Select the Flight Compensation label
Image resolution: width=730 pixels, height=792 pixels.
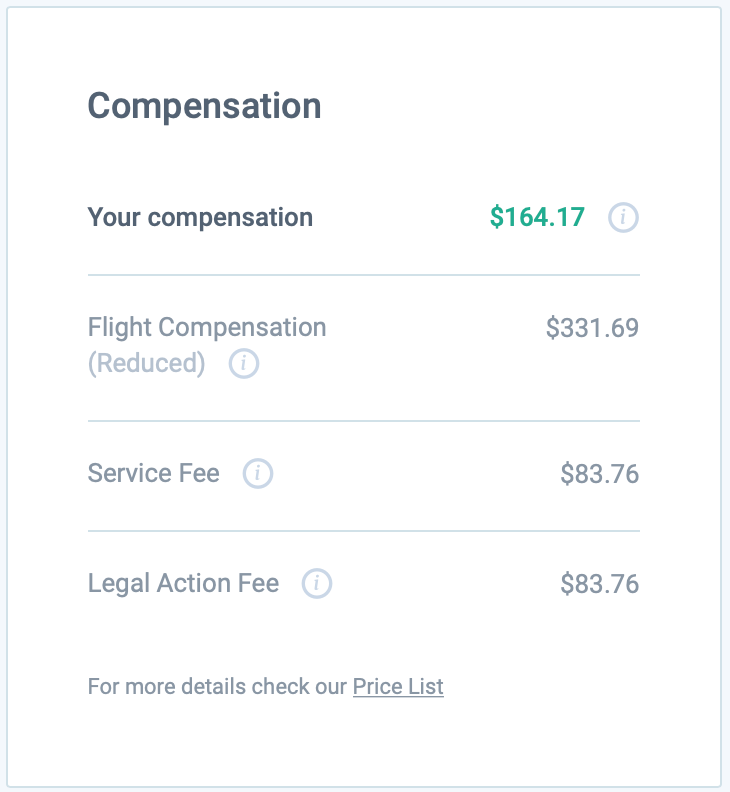tap(207, 327)
